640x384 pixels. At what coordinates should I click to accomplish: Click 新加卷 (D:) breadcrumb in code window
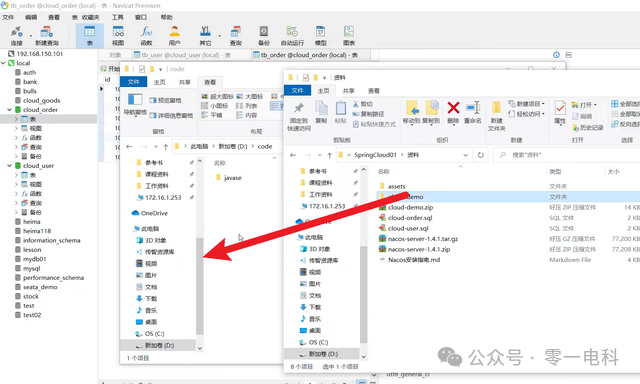click(x=233, y=146)
